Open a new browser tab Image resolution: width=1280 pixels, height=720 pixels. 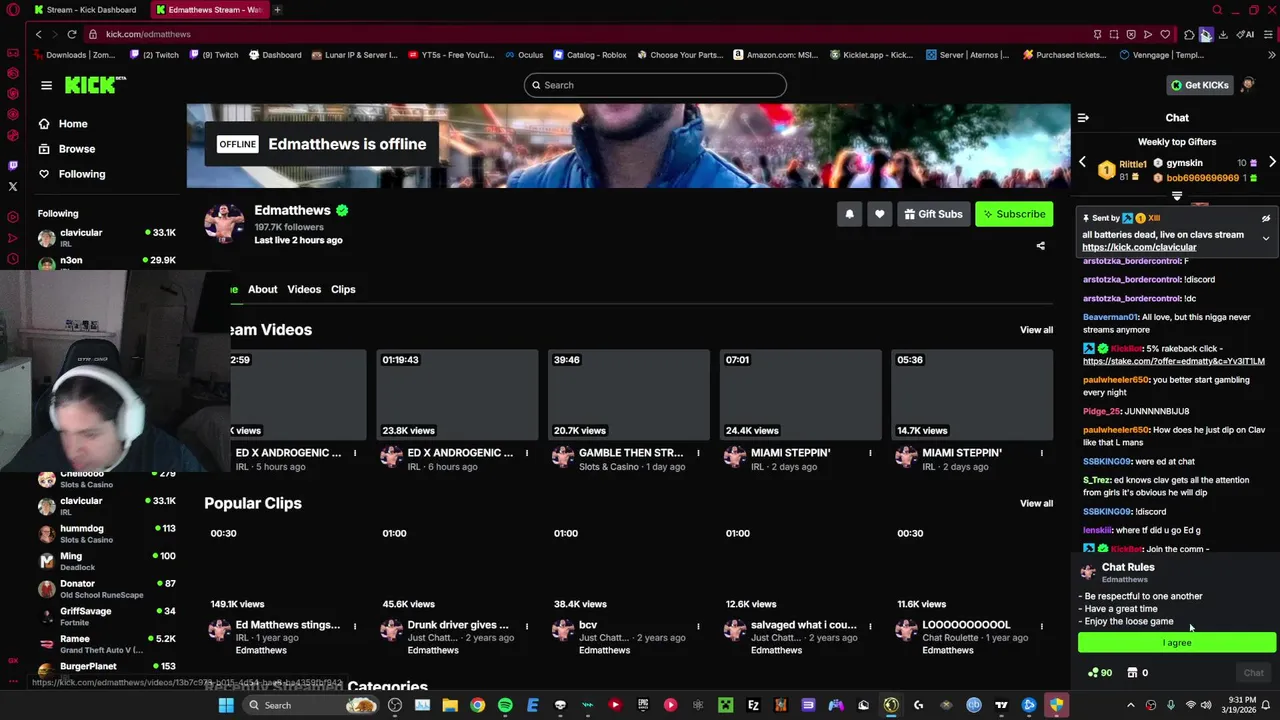[277, 10]
